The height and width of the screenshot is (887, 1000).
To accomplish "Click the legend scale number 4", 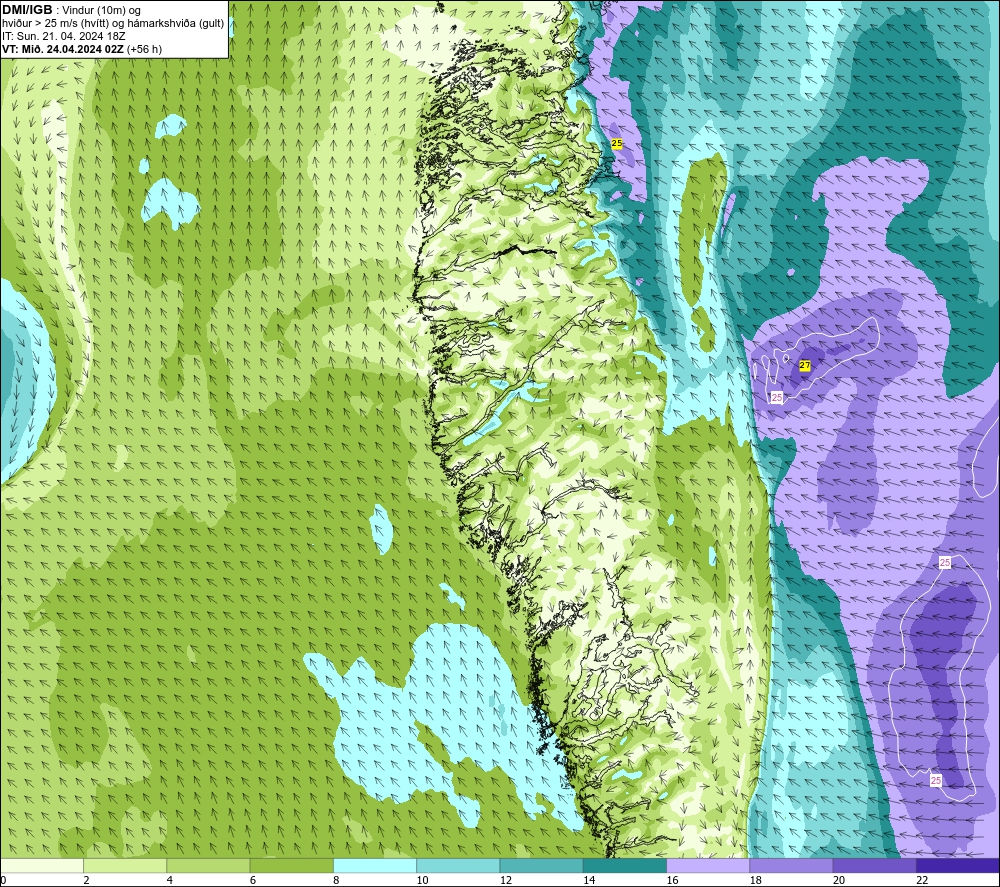I will tap(170, 880).
